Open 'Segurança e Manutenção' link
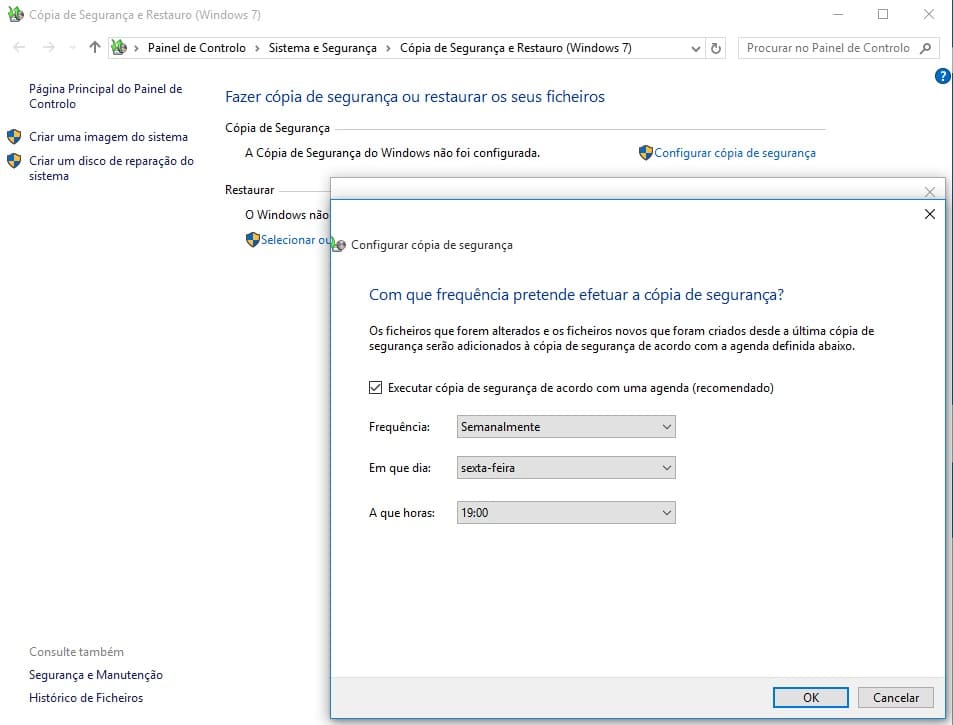The width and height of the screenshot is (953, 725). [x=96, y=675]
